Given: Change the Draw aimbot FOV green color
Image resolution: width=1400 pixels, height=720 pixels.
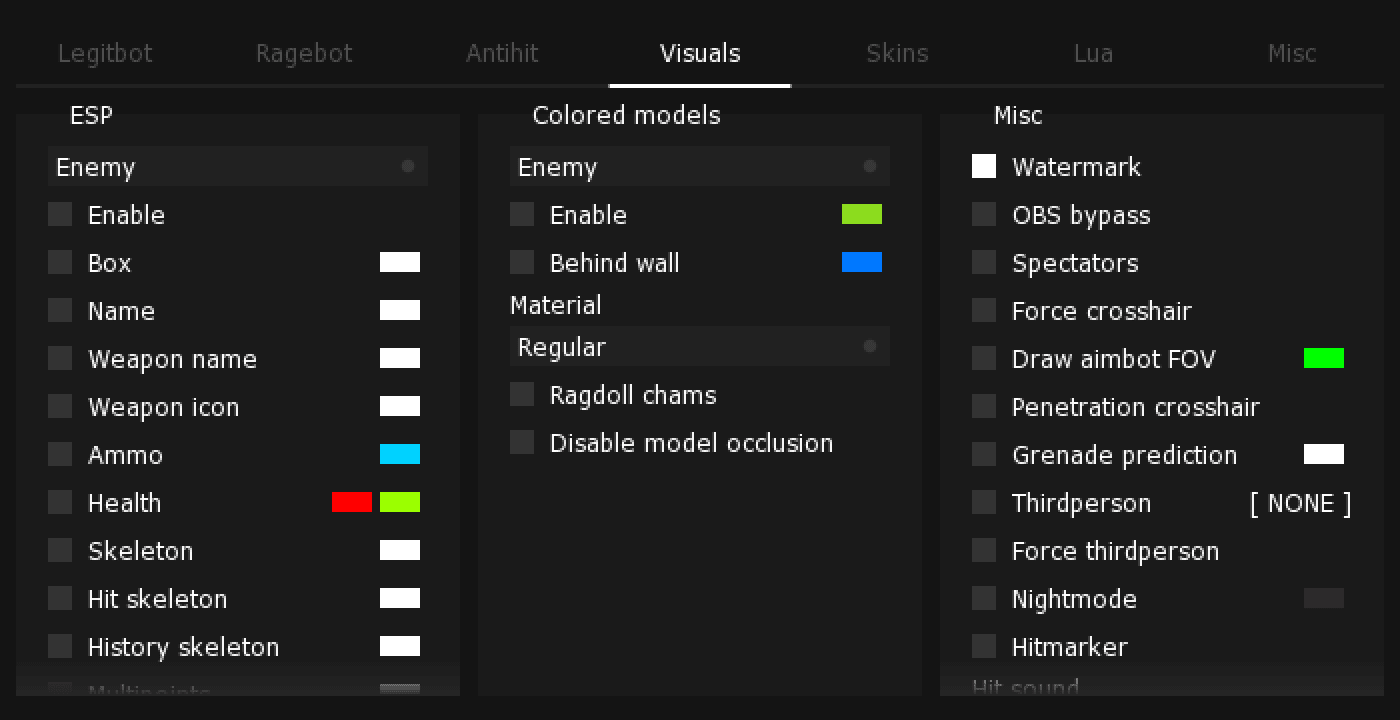Looking at the screenshot, I should pos(1324,359).
